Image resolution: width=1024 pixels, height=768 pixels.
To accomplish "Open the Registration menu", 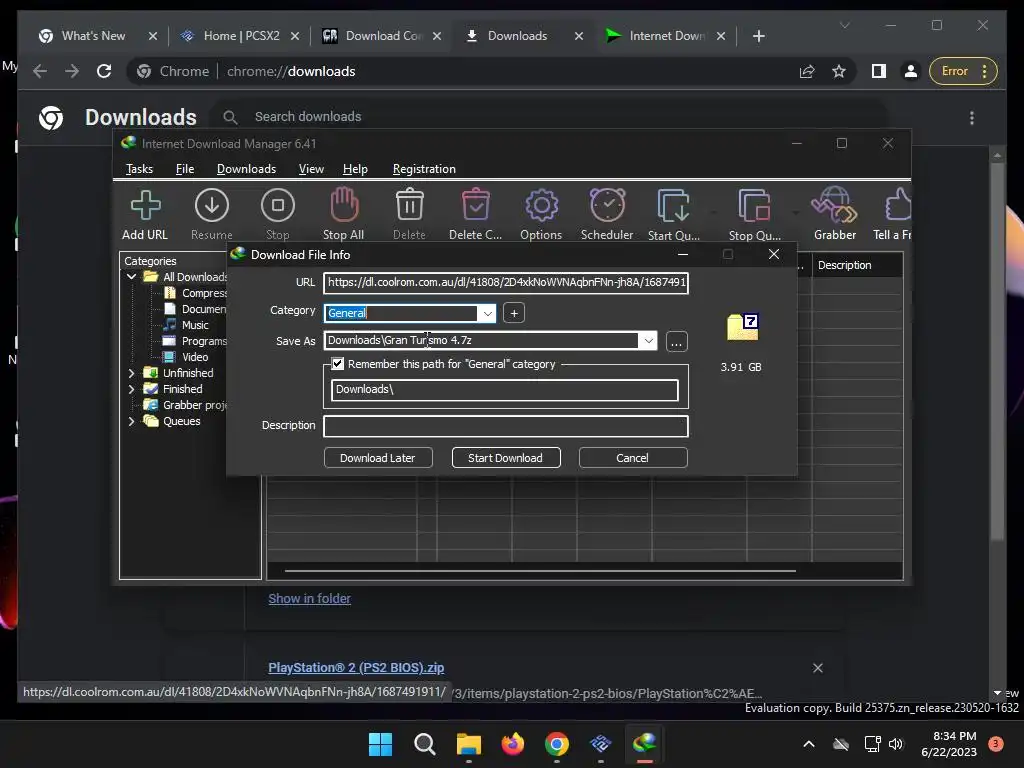I will (424, 169).
